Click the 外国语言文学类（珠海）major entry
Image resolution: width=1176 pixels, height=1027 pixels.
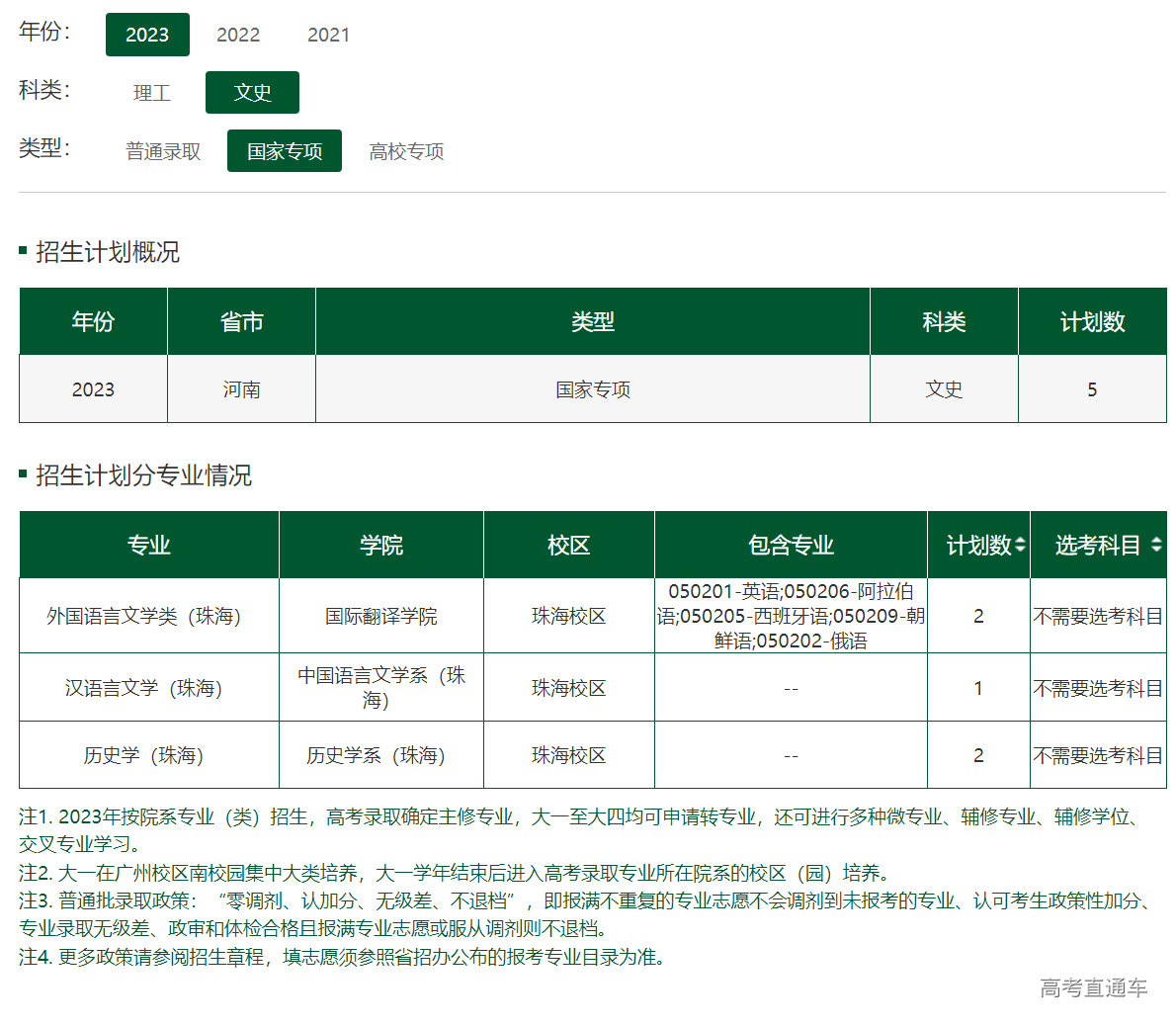[x=148, y=615]
